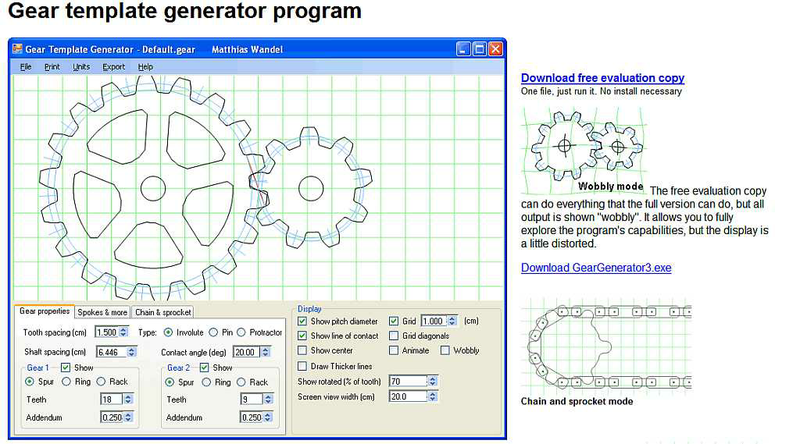
Task: Click Download free evaluation copy link
Action: (x=602, y=78)
